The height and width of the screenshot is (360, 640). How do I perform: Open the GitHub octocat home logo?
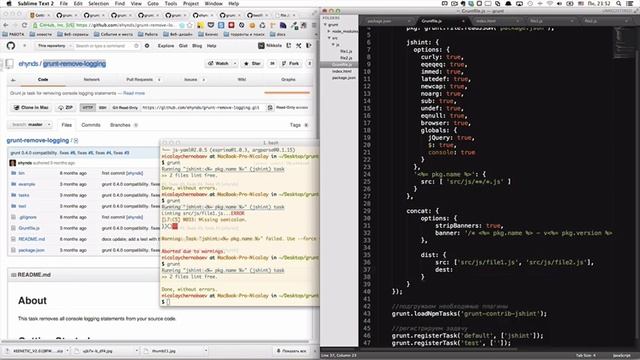[x=11, y=46]
